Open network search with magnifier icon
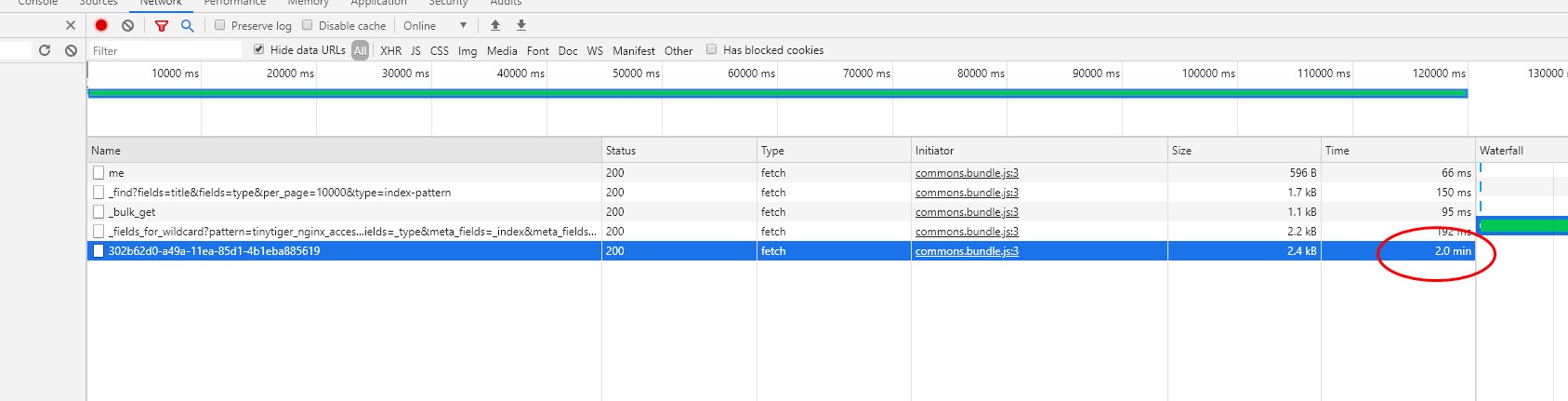 [x=187, y=25]
